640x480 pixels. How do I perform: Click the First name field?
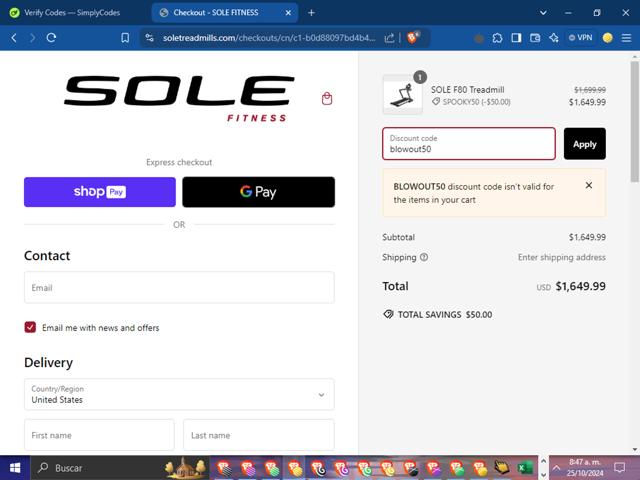[99, 435]
